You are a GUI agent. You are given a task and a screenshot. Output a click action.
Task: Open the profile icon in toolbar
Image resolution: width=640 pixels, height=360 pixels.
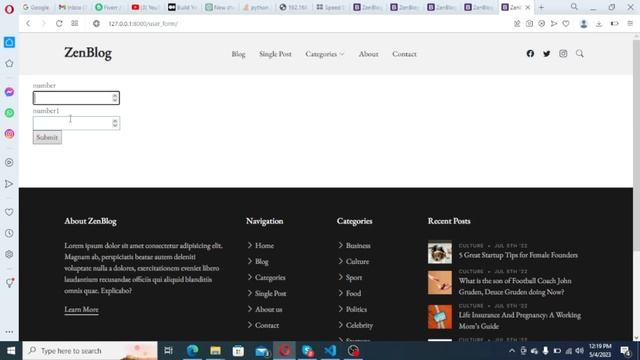[x=584, y=24]
